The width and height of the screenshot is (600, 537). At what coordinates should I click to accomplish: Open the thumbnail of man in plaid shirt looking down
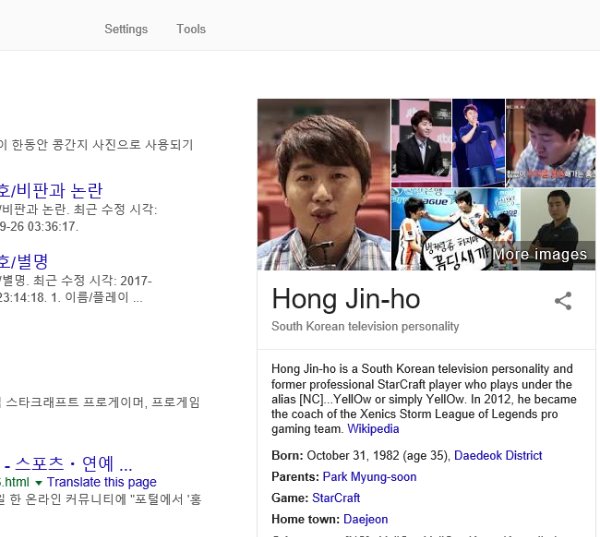pyautogui.click(x=551, y=143)
